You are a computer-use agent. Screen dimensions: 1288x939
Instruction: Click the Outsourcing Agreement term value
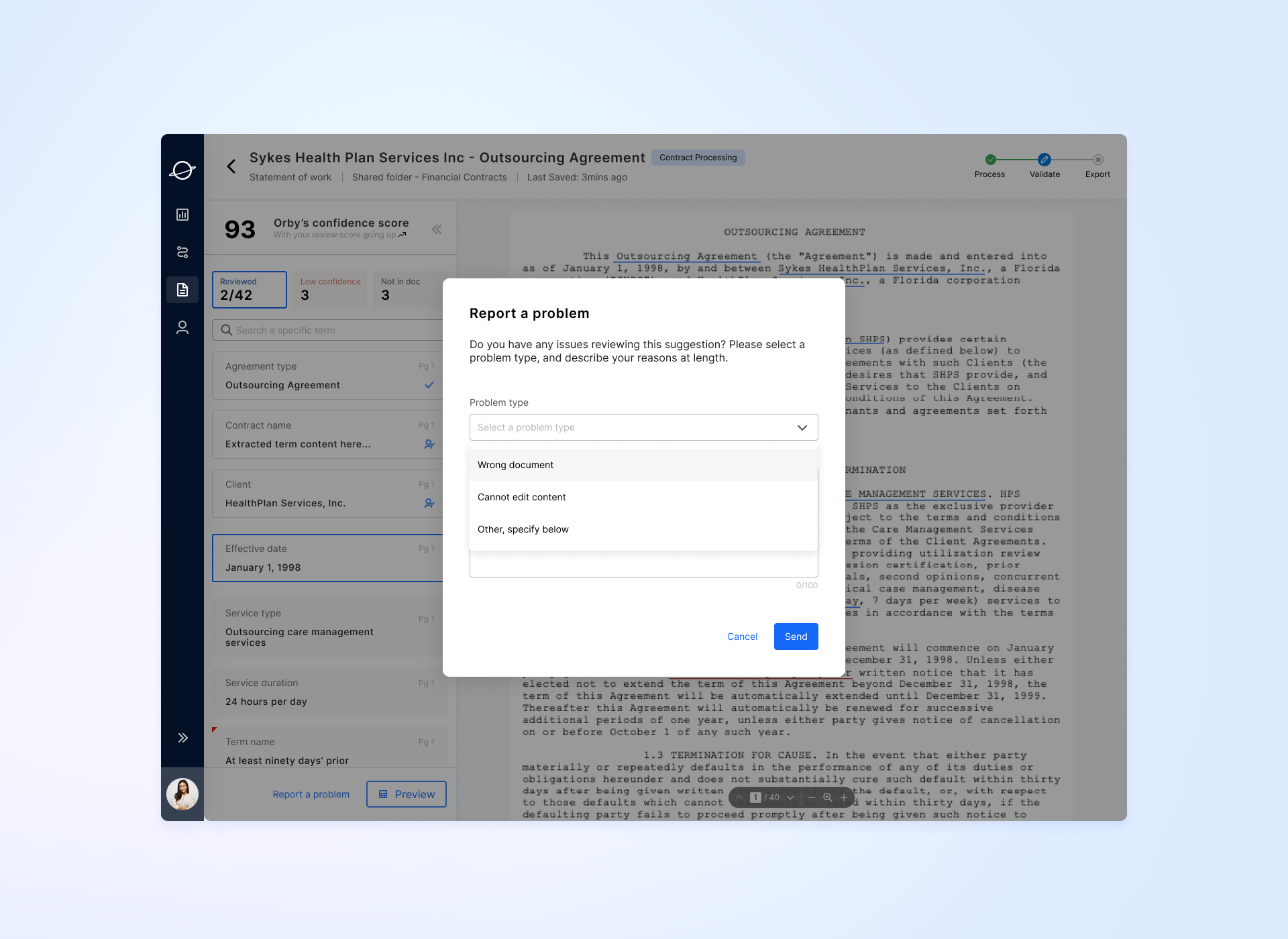point(282,385)
